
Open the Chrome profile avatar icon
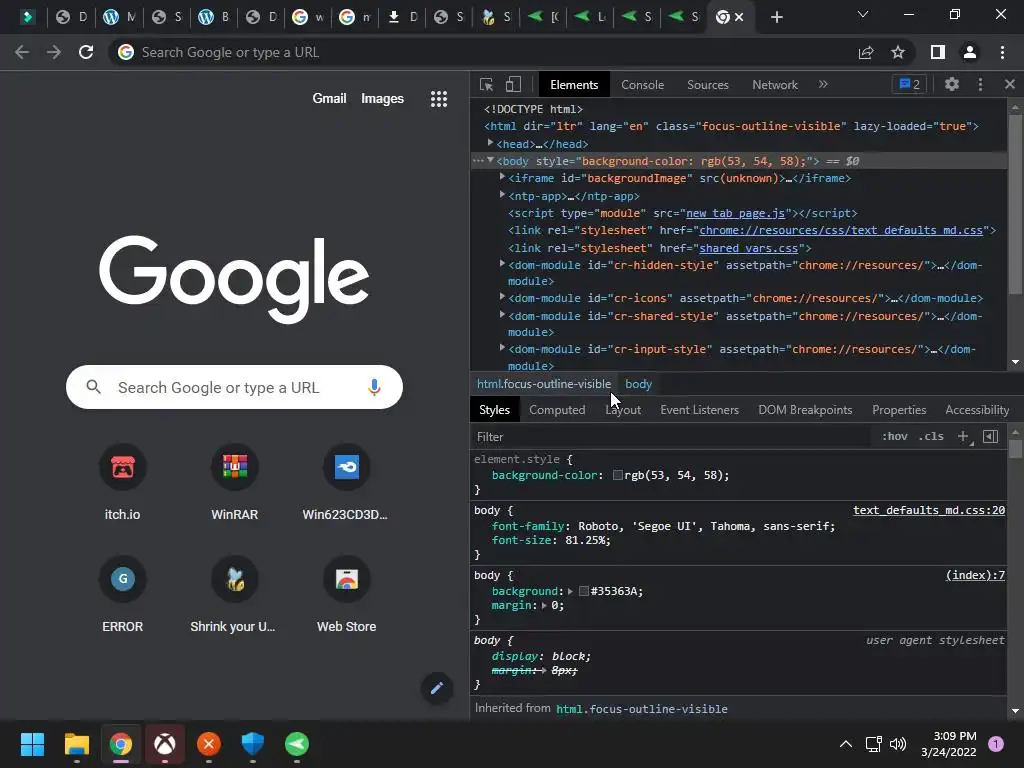click(970, 52)
